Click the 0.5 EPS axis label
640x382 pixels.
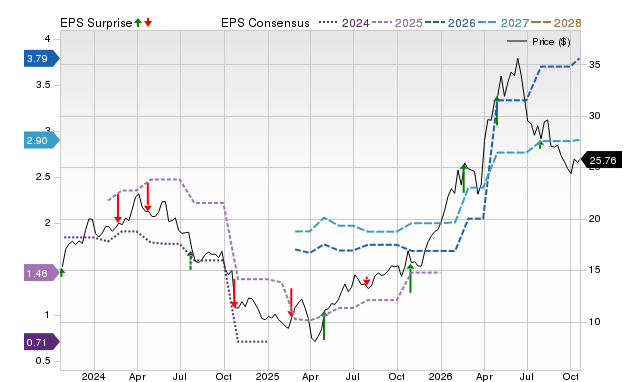[x=43, y=361]
